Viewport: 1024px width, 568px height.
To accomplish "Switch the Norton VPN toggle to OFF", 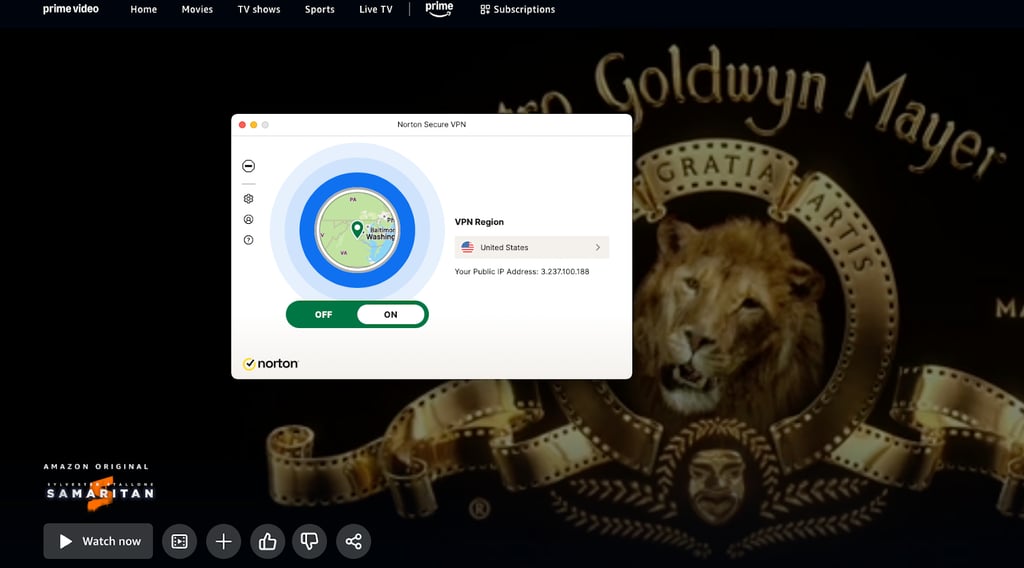I will [323, 315].
